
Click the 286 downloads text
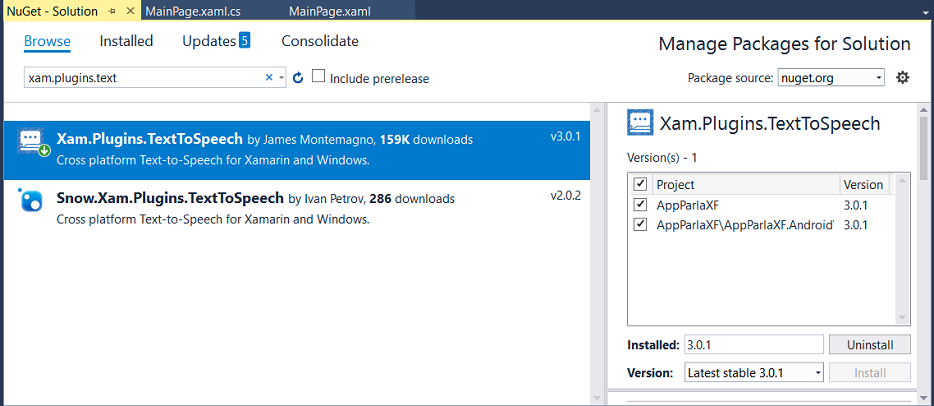[412, 199]
